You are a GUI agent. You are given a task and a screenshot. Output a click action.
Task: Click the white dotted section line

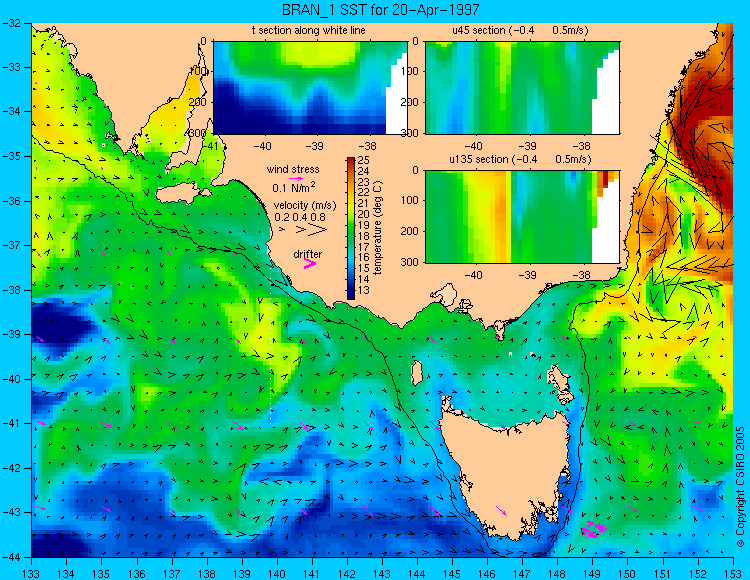[x=271, y=344]
